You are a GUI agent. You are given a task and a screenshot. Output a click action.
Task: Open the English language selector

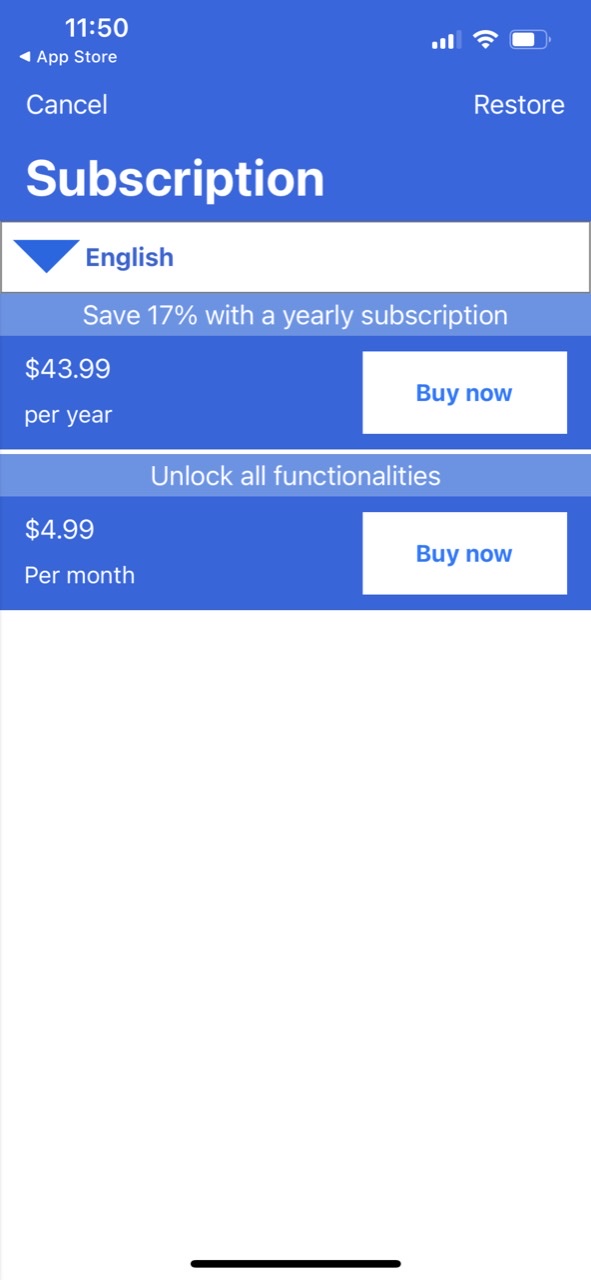[x=129, y=257]
